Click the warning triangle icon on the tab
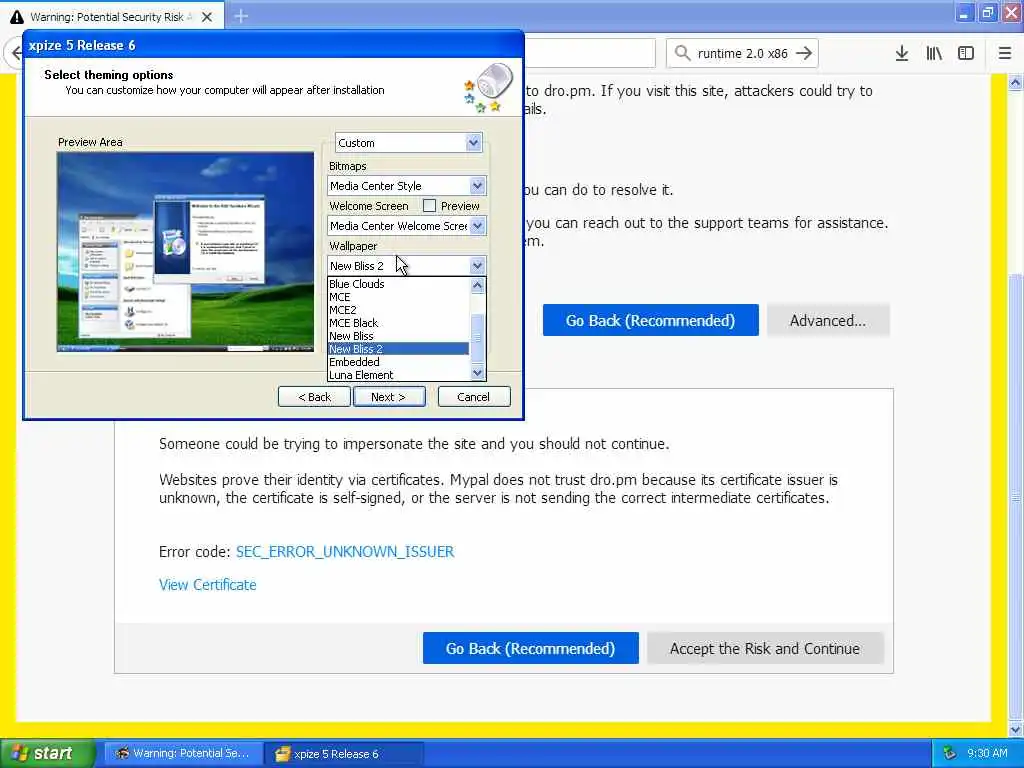Viewport: 1024px width, 768px height. coord(17,17)
